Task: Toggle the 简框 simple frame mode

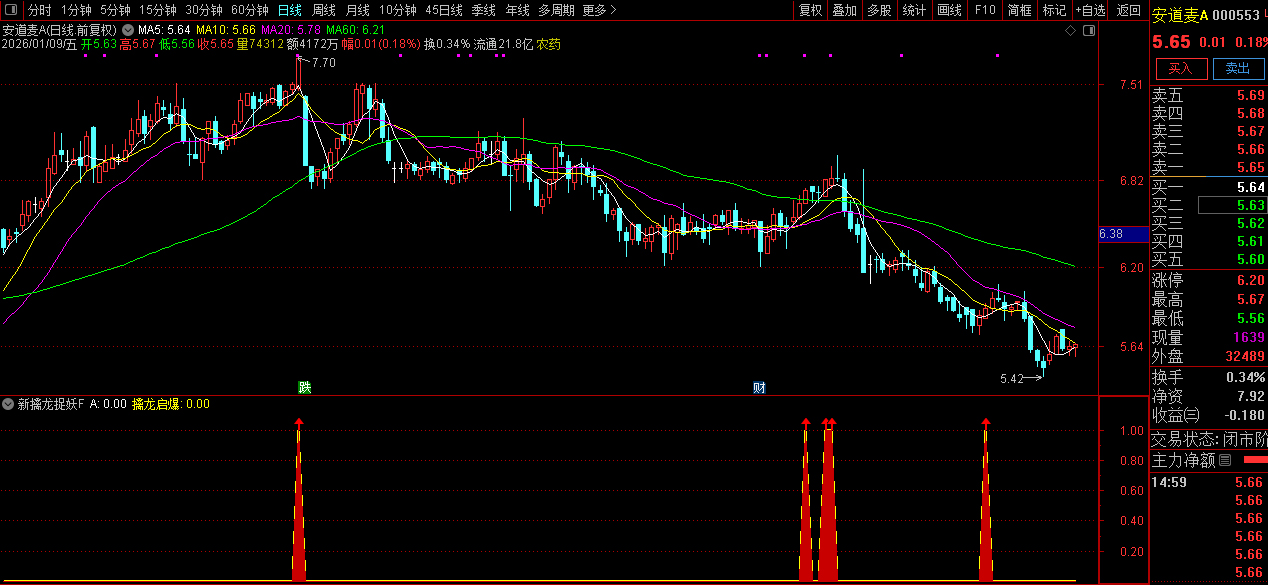Action: pyautogui.click(x=1020, y=10)
